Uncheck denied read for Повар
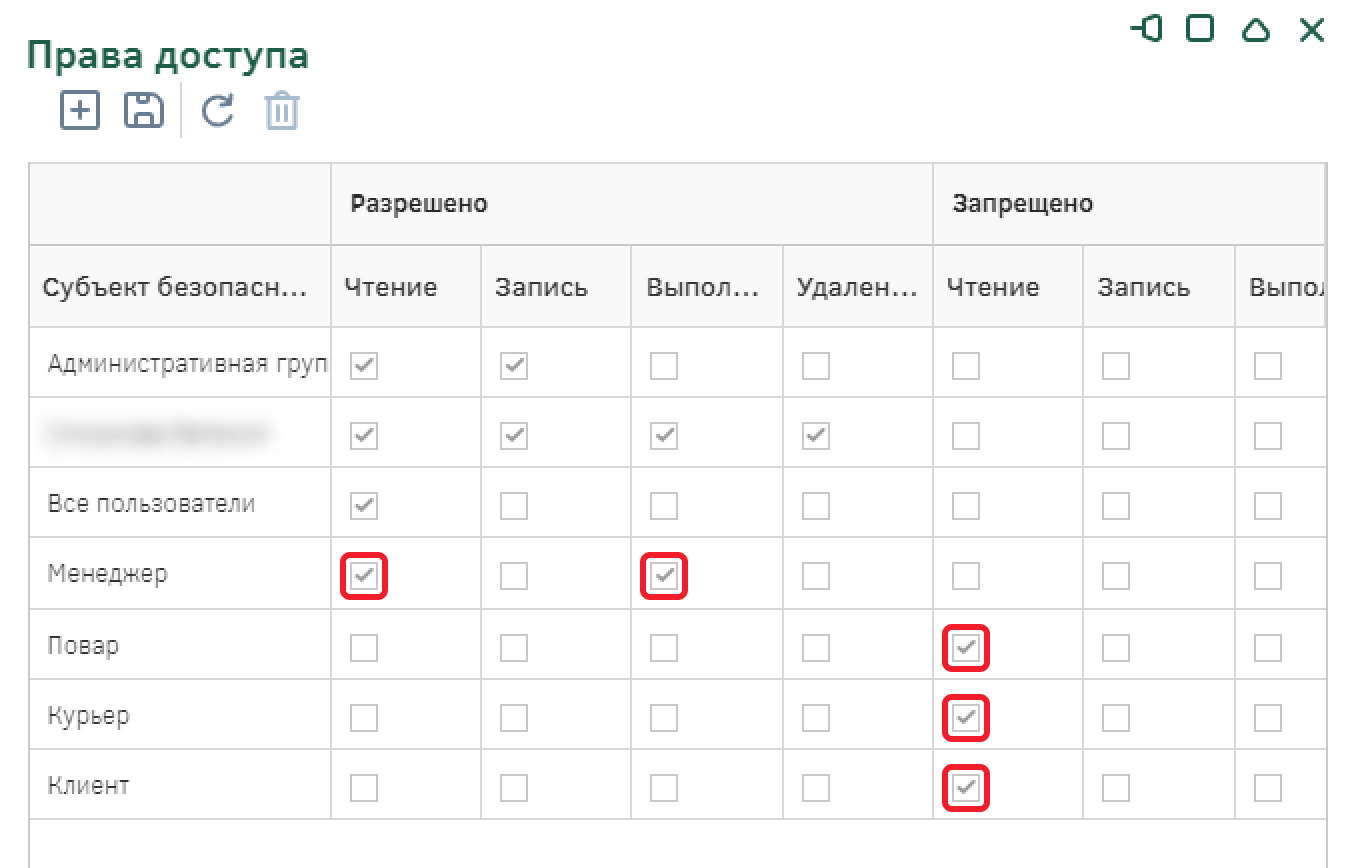Viewport: 1348px width, 868px height. 966,648
